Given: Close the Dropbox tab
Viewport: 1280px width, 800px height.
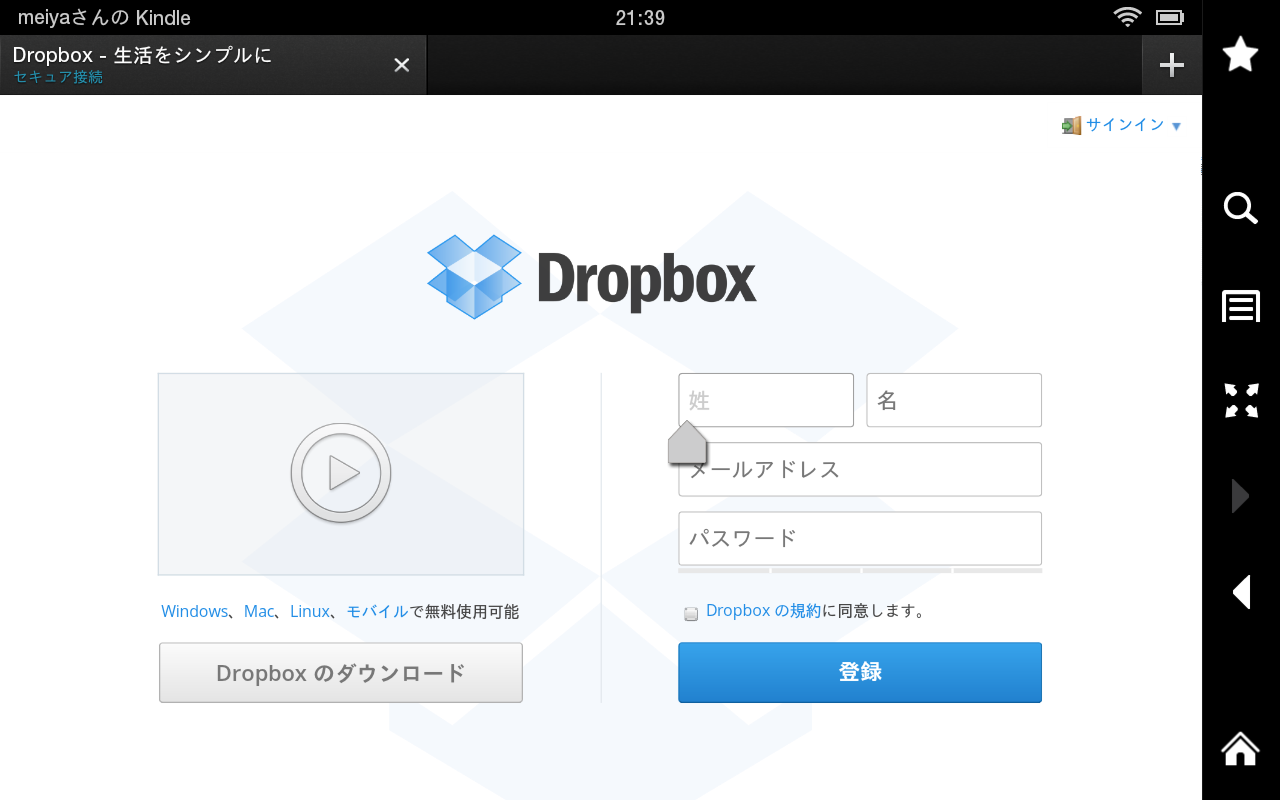Looking at the screenshot, I should pos(402,65).
